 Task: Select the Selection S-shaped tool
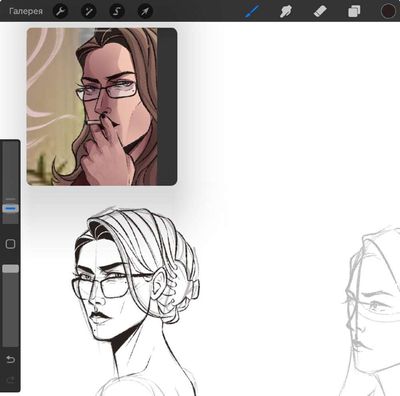click(x=117, y=12)
